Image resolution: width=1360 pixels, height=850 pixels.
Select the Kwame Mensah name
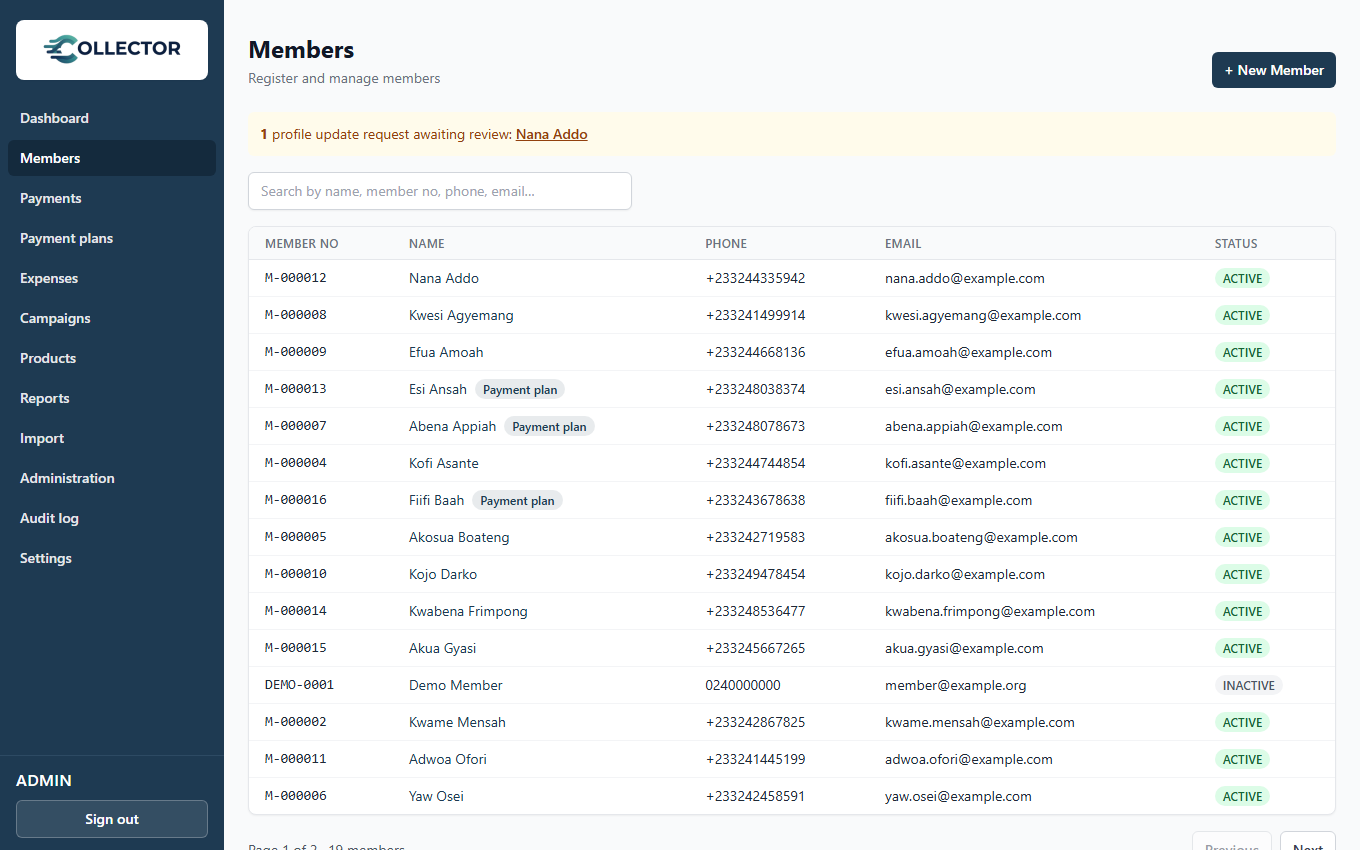tap(457, 722)
